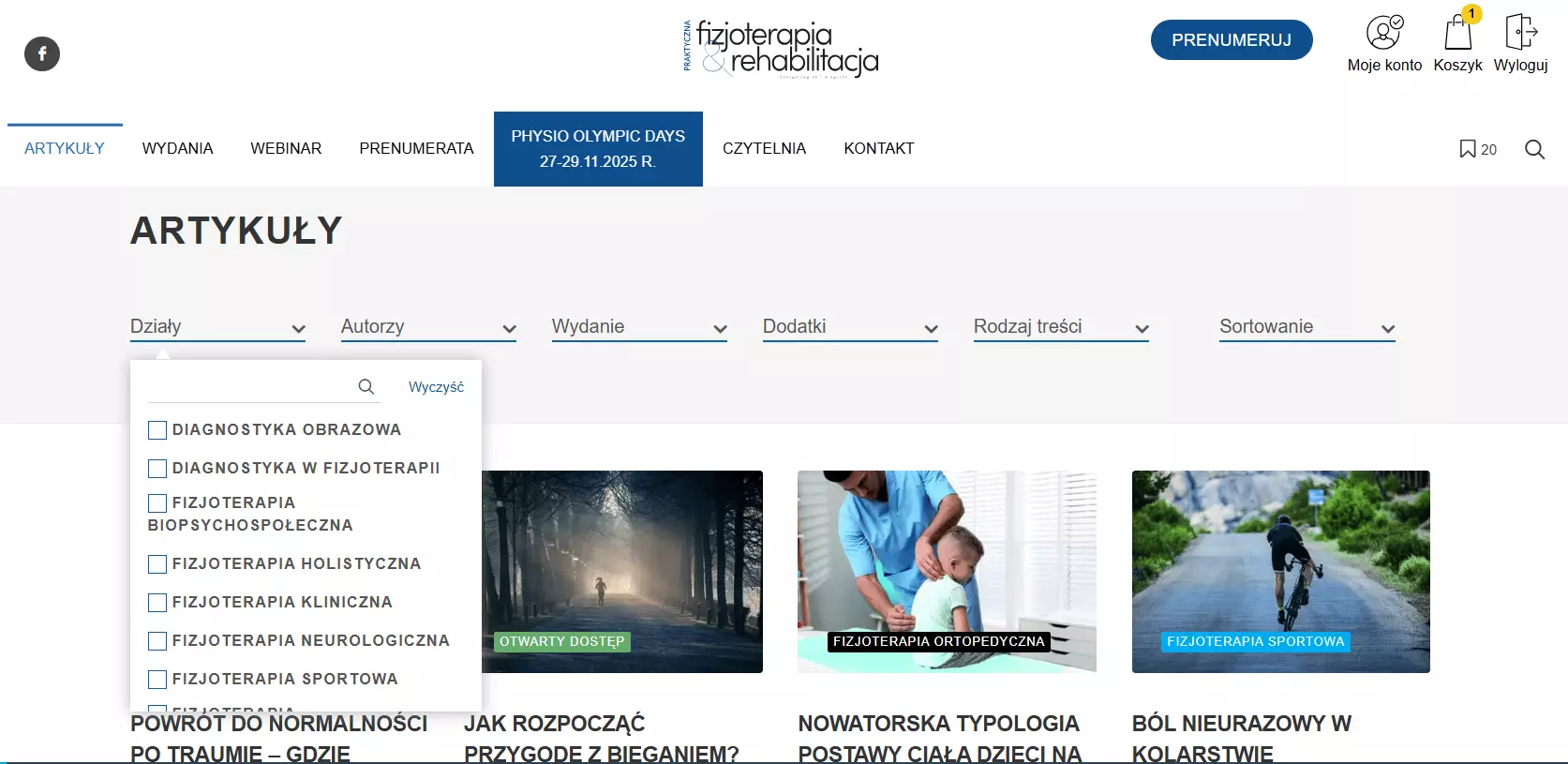Enable FIZJOTERAPIA HOLISTYCZNA checkbox
This screenshot has height=764, width=1568.
pos(157,564)
